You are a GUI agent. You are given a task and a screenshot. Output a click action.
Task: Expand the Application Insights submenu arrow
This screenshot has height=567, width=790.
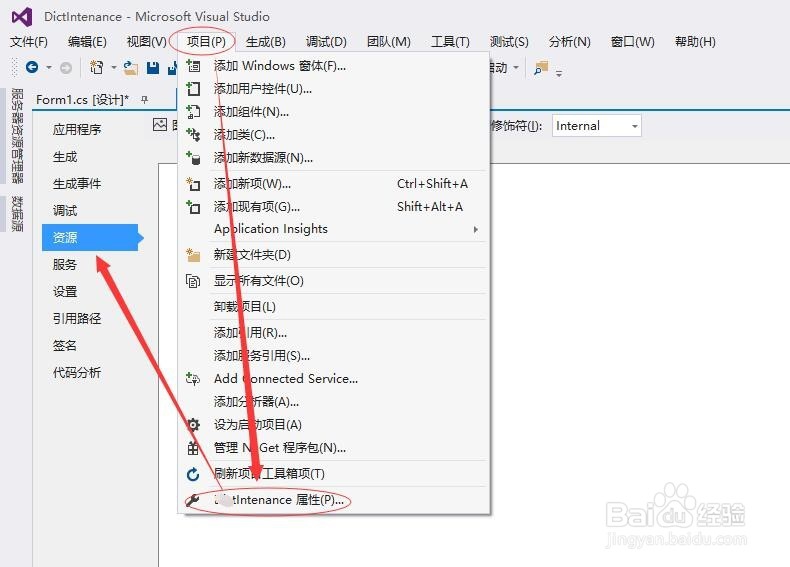pyautogui.click(x=476, y=229)
